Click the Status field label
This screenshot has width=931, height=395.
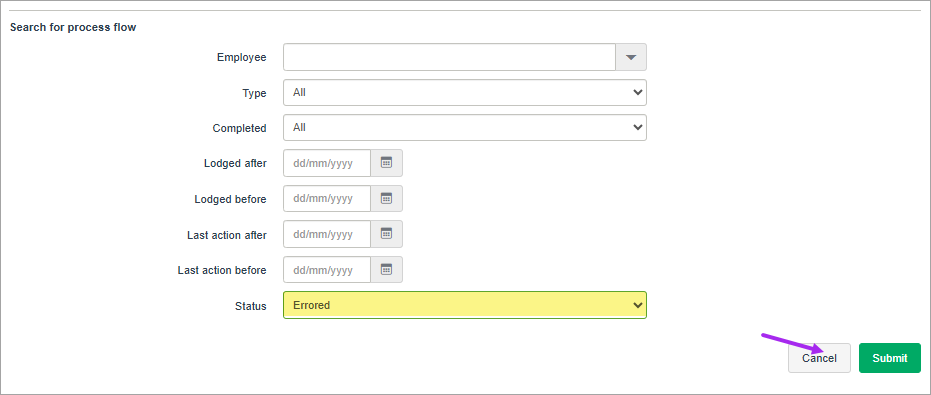251,306
